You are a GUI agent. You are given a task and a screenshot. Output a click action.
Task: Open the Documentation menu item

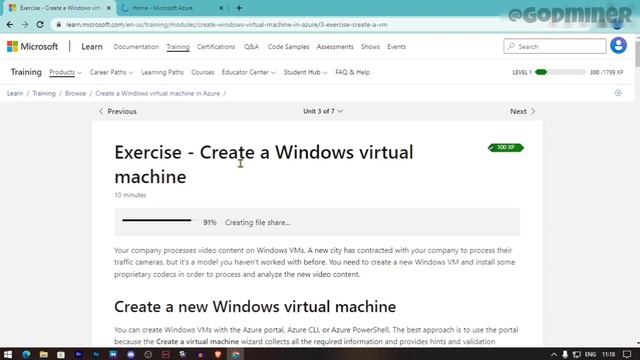click(136, 47)
